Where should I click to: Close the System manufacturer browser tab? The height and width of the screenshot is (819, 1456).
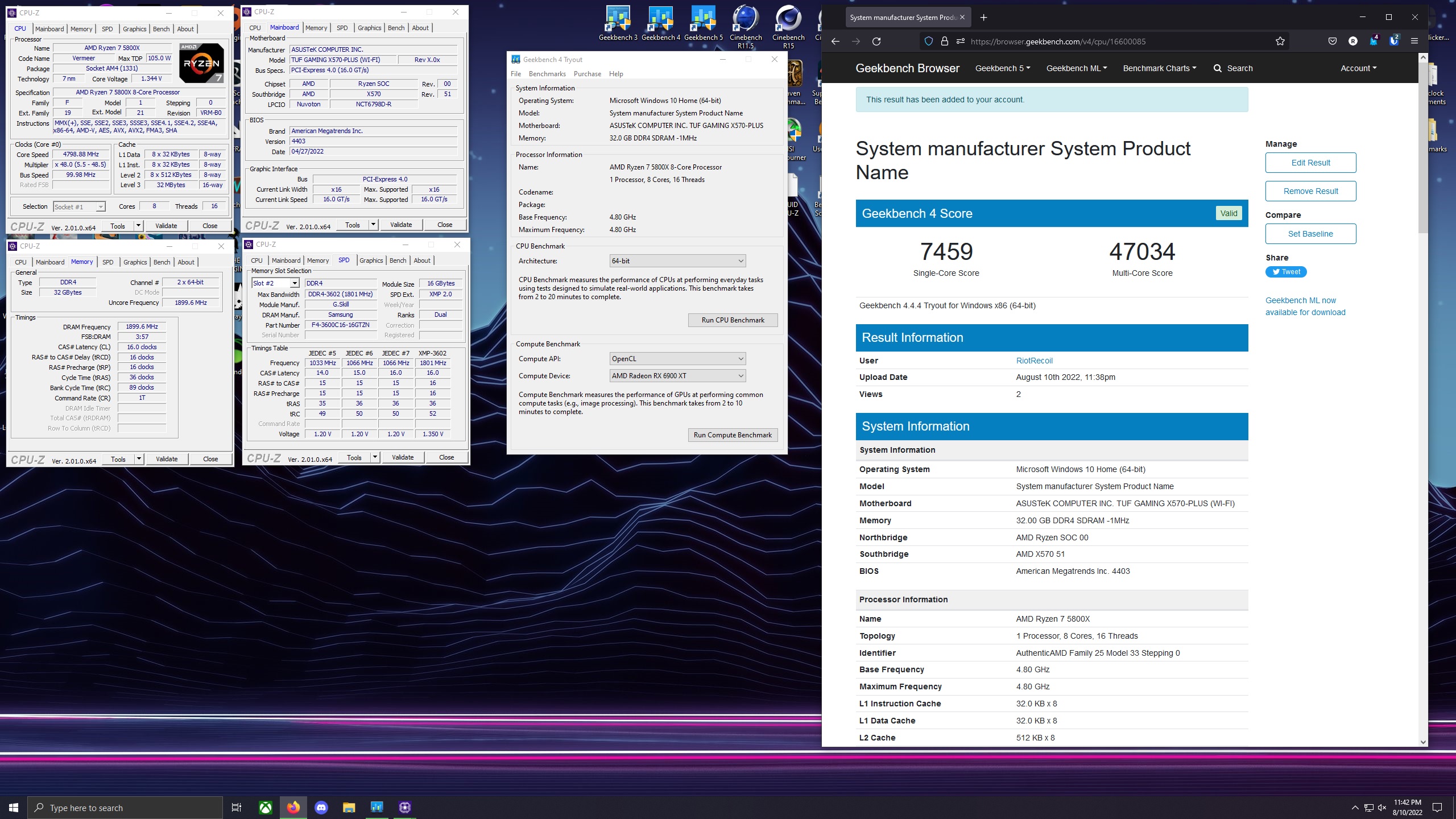(x=962, y=17)
